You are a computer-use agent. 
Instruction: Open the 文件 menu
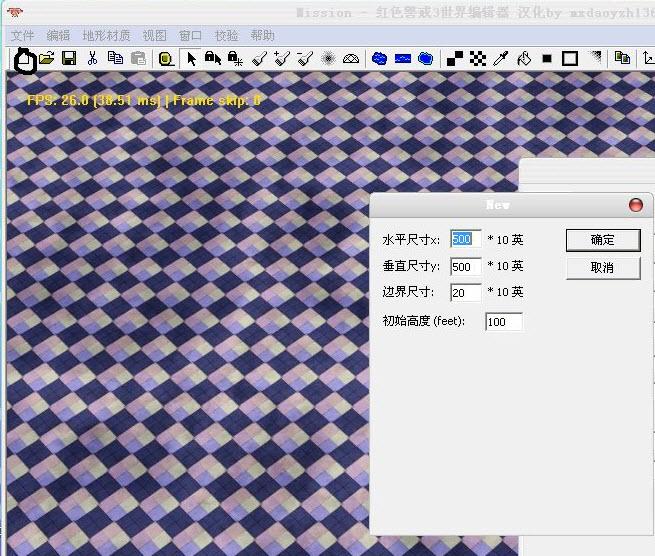click(x=23, y=35)
